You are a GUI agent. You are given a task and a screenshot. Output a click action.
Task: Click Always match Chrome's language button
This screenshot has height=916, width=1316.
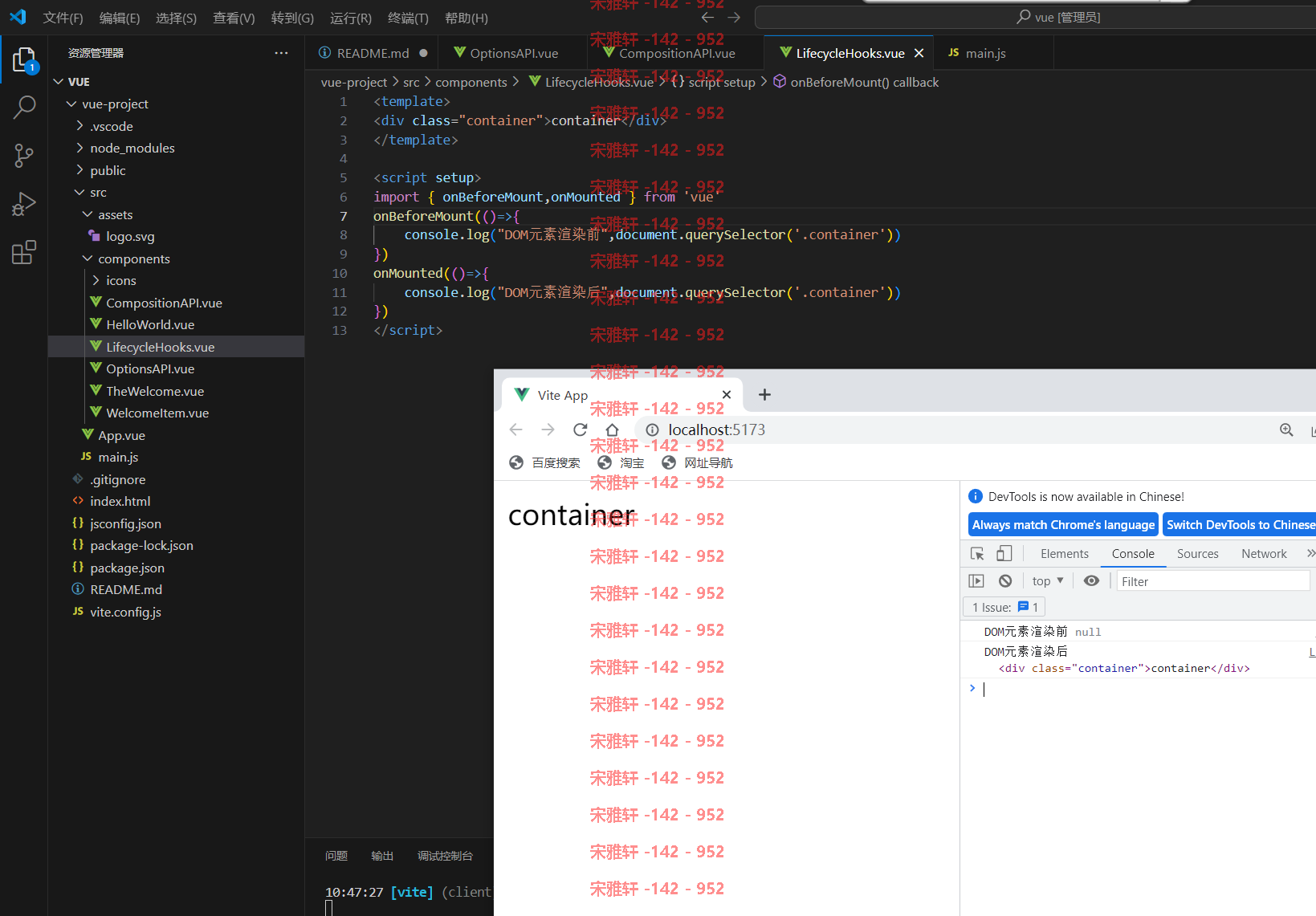1063,524
